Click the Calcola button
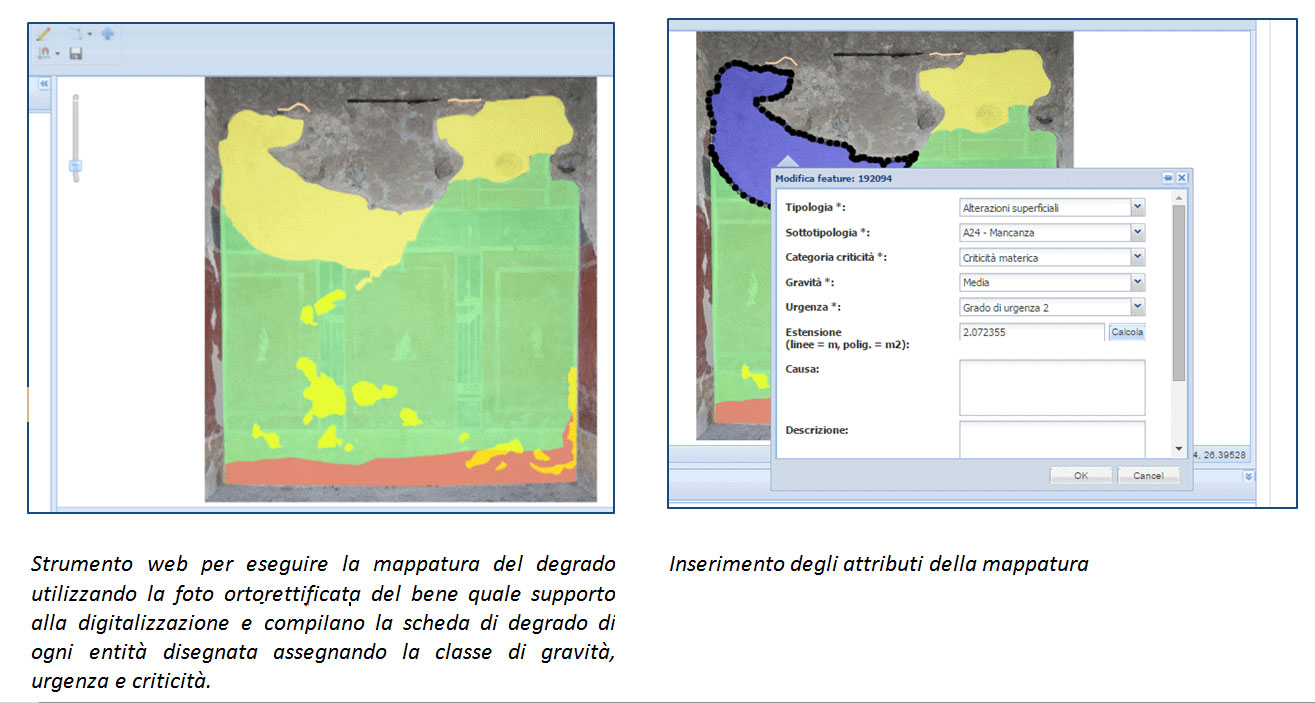The width and height of the screenshot is (1315, 703). coord(1127,332)
